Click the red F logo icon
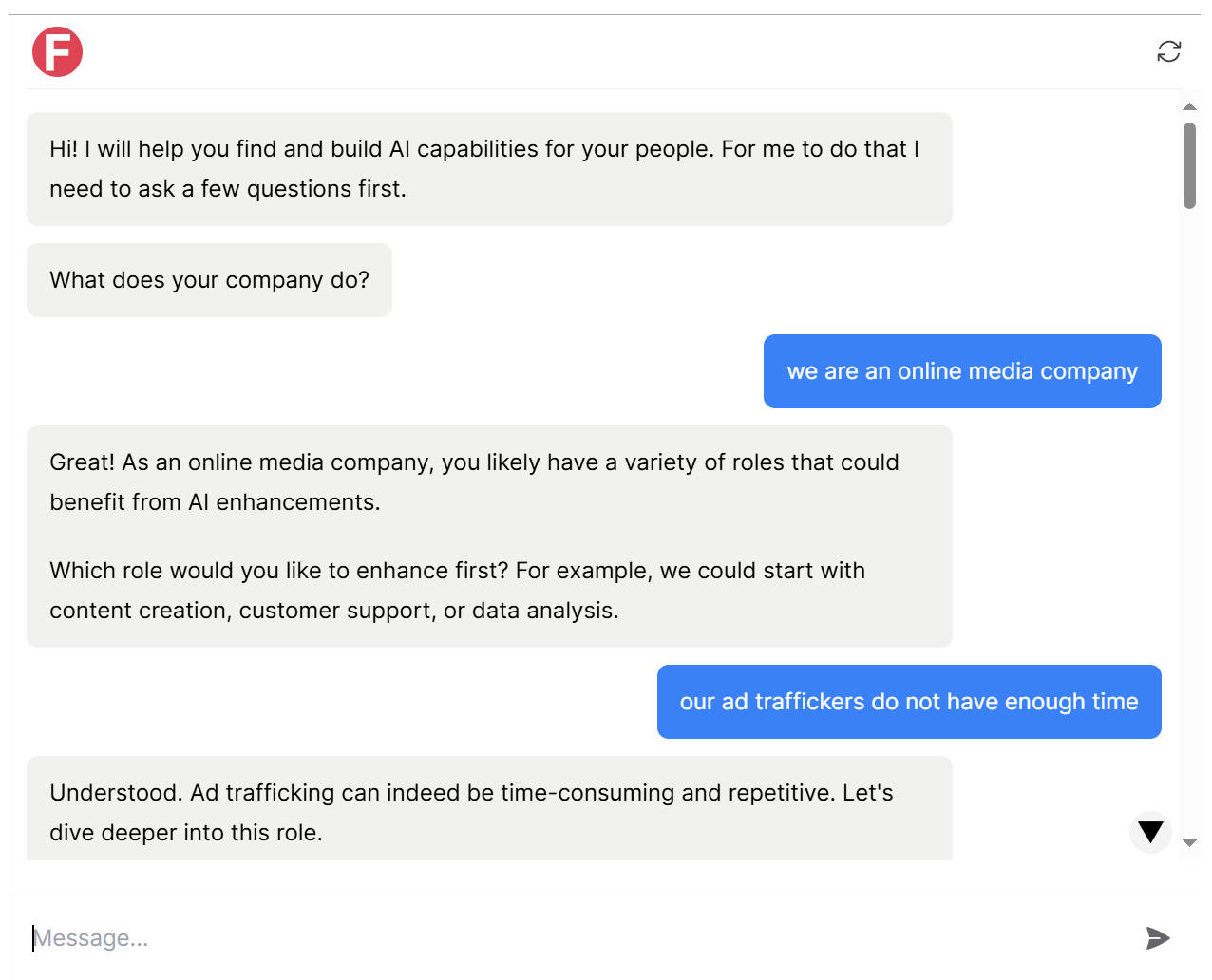 click(x=57, y=52)
